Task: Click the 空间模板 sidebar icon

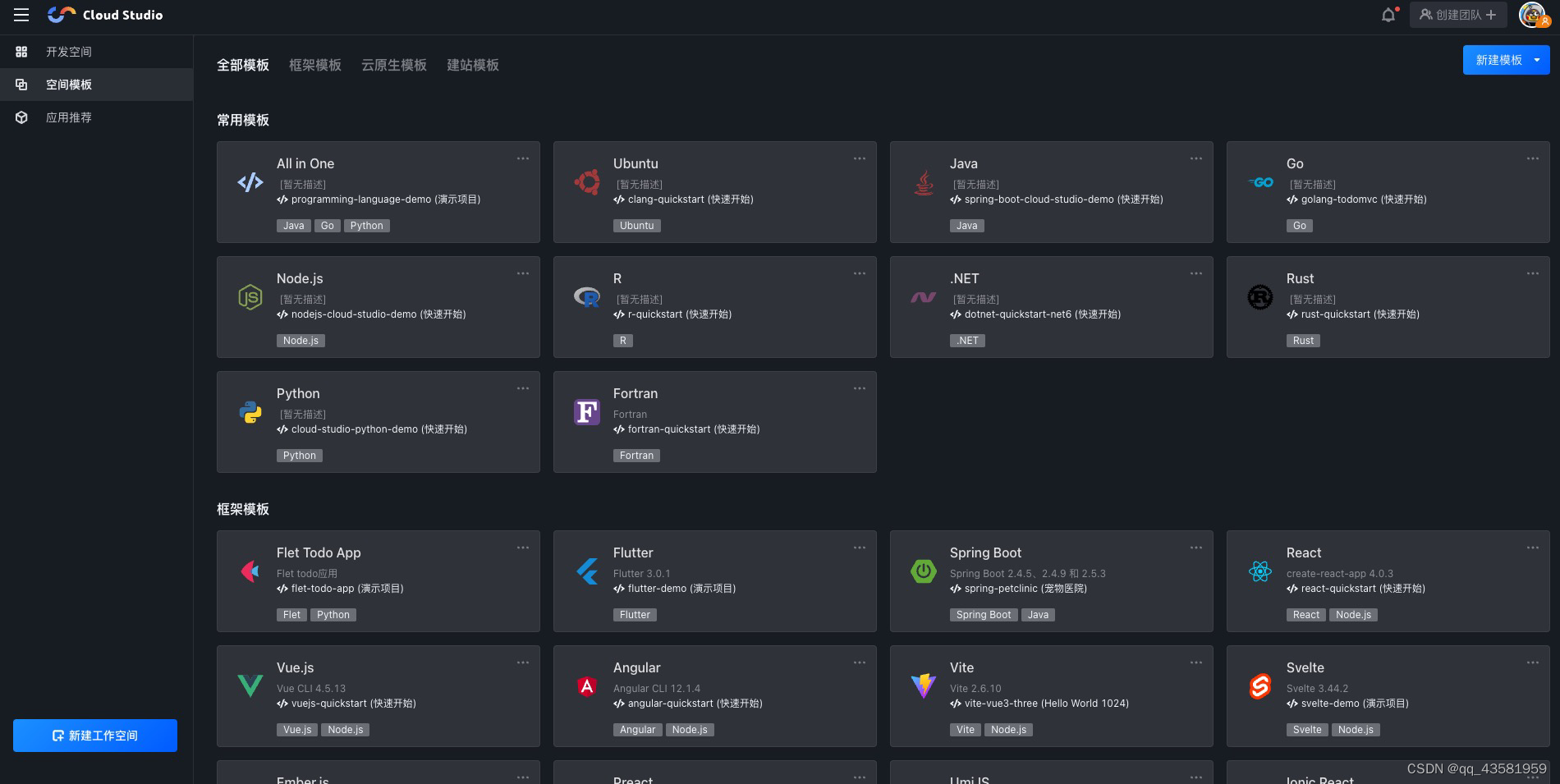Action: 22,85
